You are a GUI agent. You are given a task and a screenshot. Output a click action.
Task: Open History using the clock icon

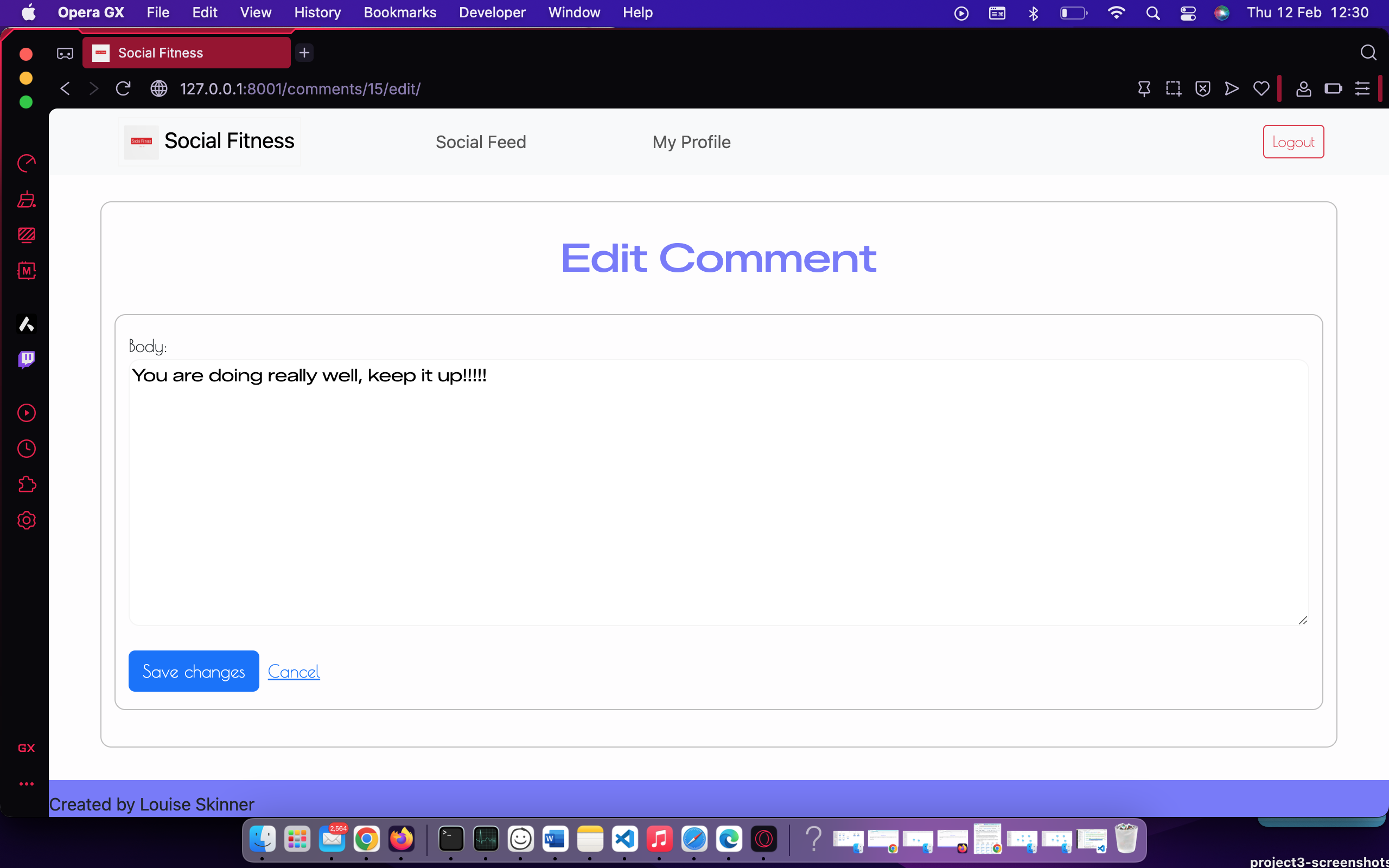click(x=27, y=448)
